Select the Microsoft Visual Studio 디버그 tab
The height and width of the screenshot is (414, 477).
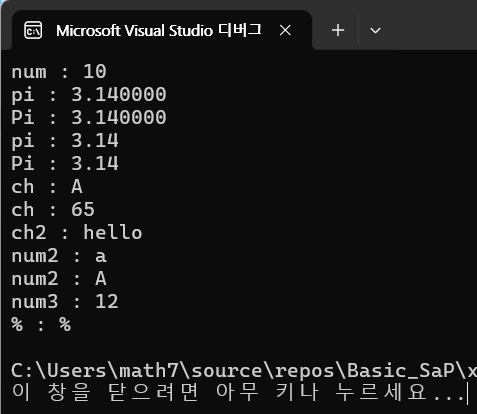point(162,30)
